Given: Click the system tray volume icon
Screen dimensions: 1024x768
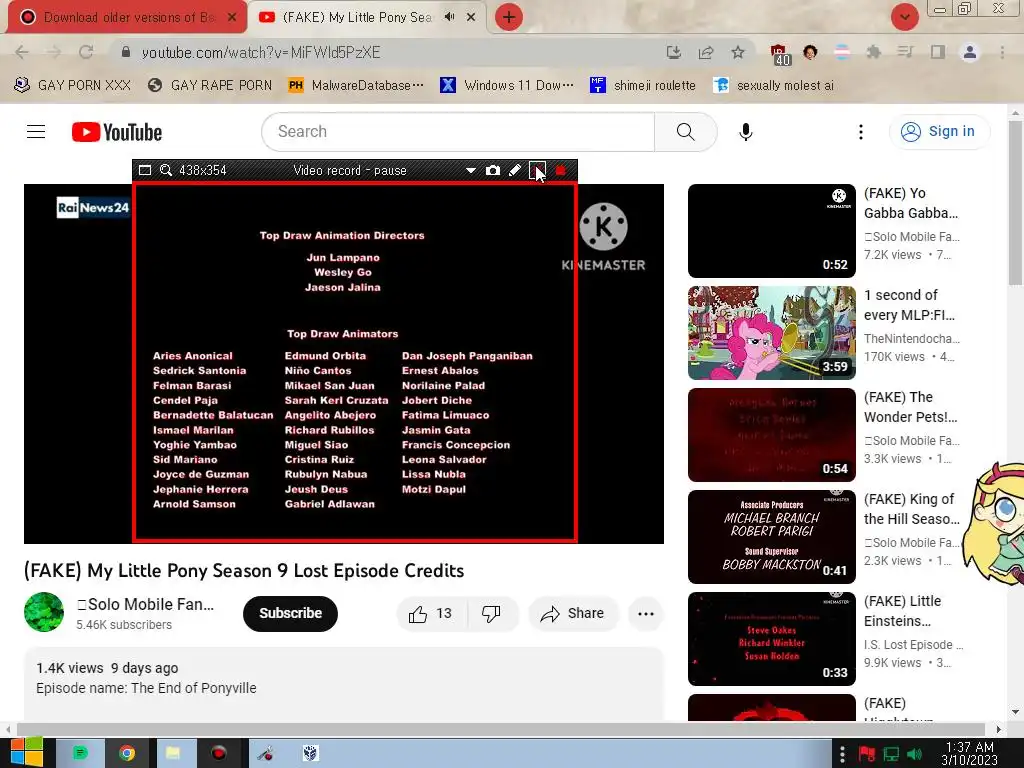Looking at the screenshot, I should click(x=914, y=754).
